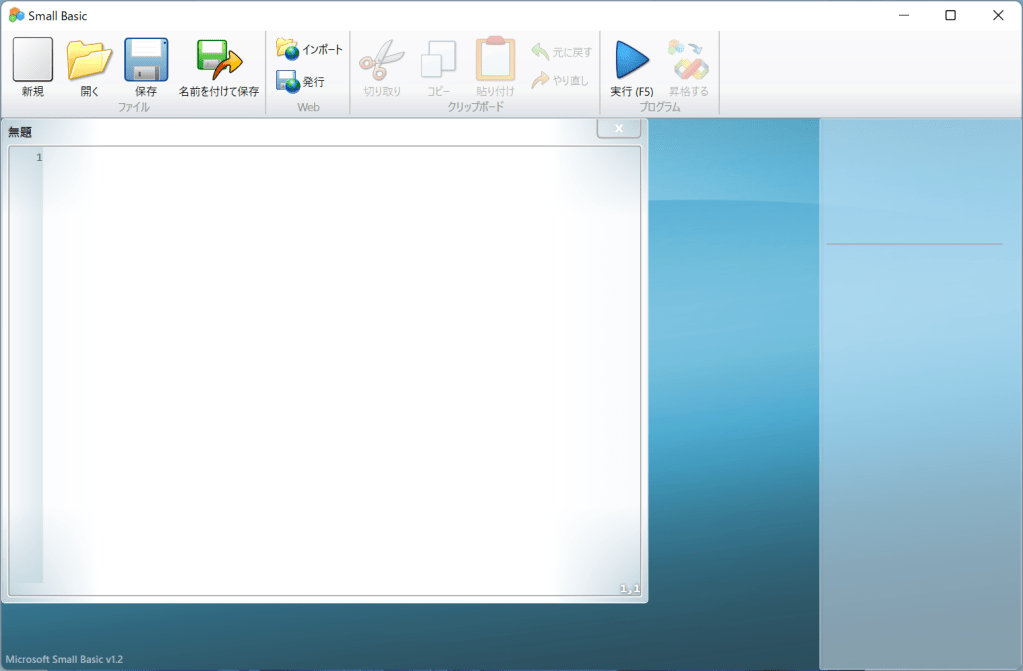Maximize the Small Basic window
Image resolution: width=1023 pixels, height=671 pixels.
(x=950, y=15)
